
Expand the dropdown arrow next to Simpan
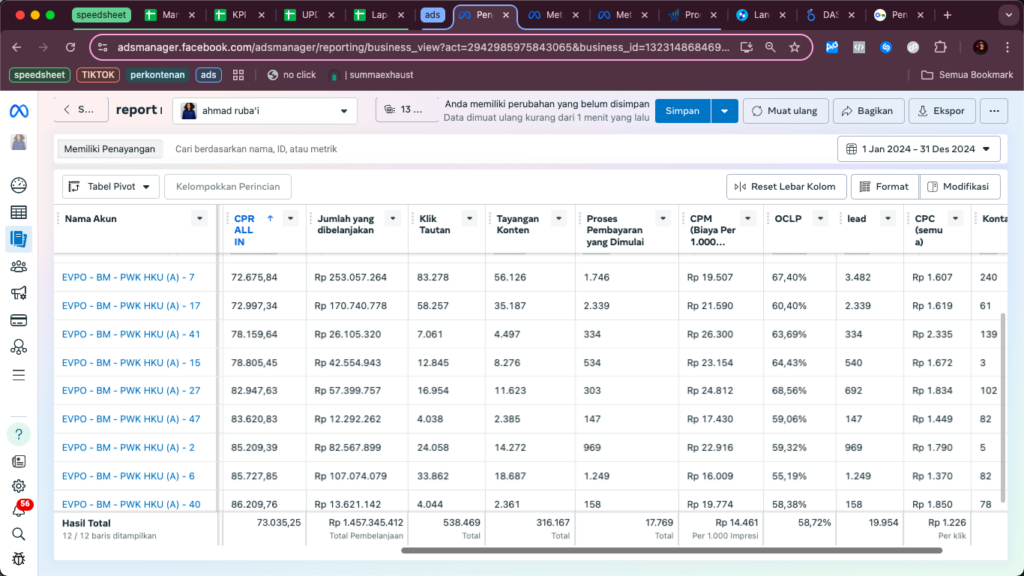click(x=725, y=111)
